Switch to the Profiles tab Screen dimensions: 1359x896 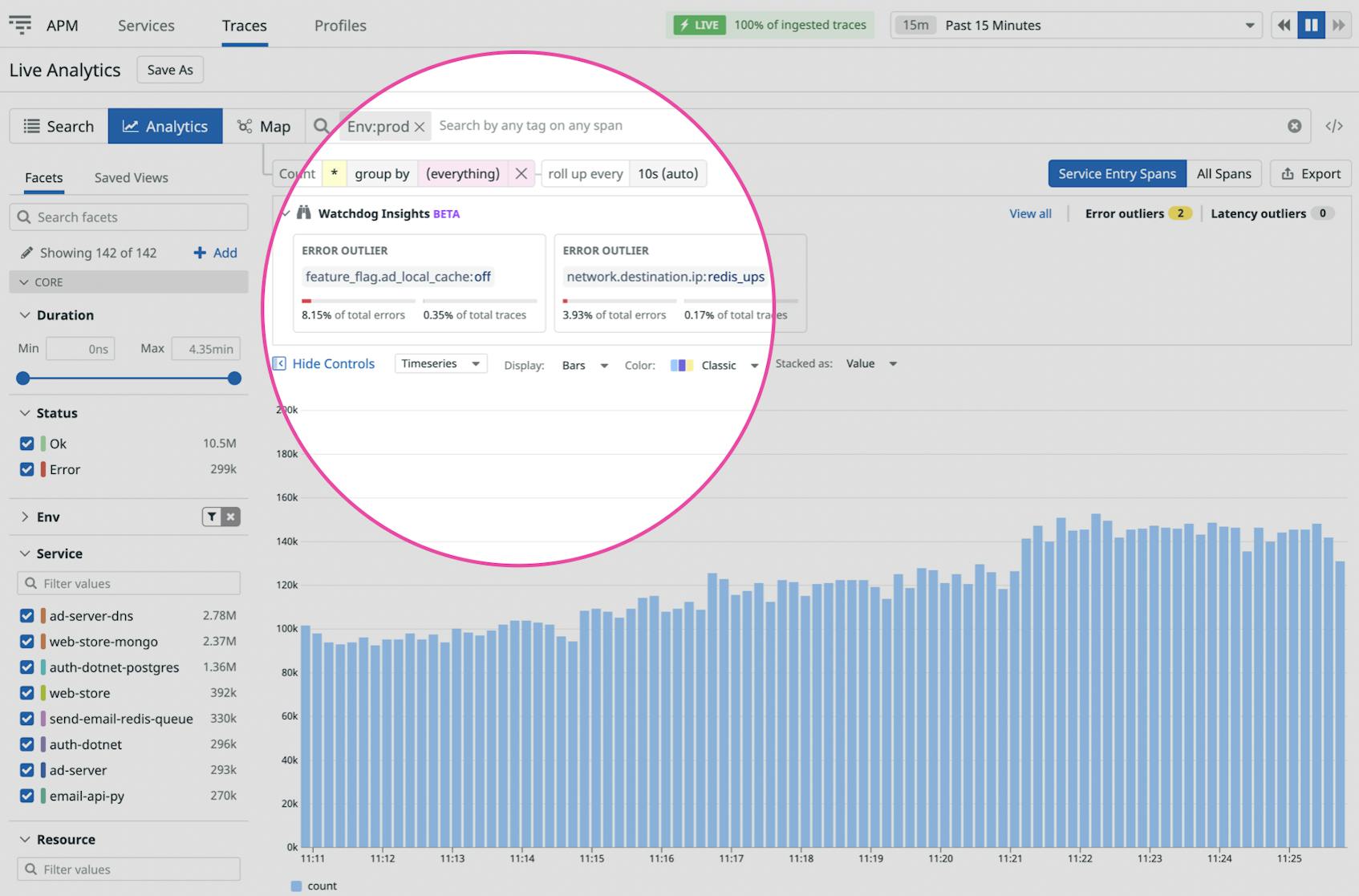coord(339,25)
